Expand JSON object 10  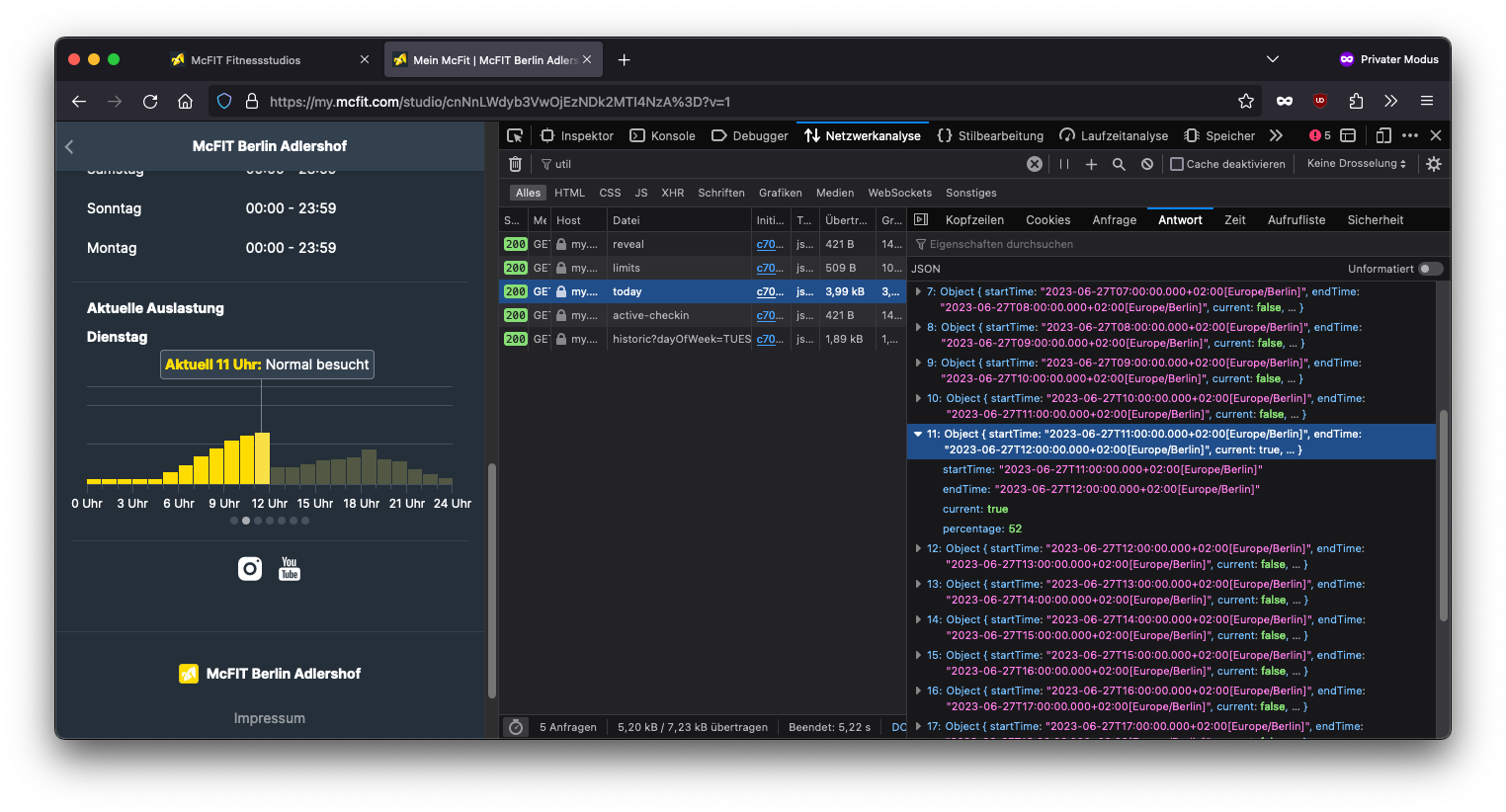tap(918, 398)
